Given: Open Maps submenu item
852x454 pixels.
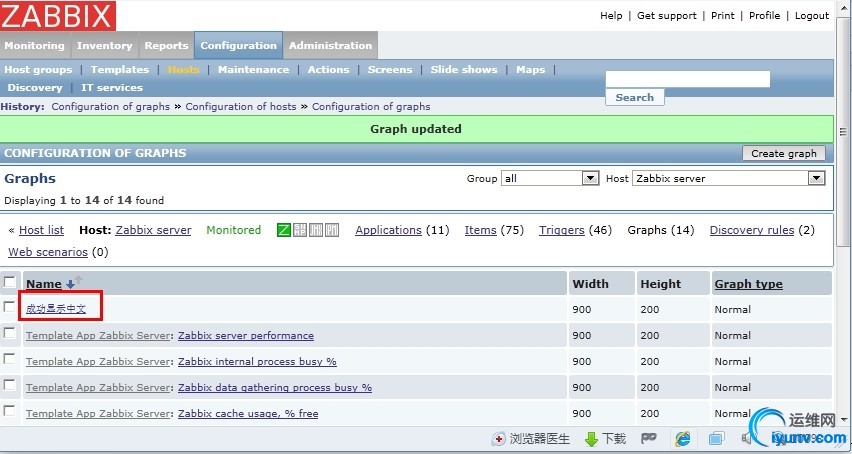Looking at the screenshot, I should point(530,70).
